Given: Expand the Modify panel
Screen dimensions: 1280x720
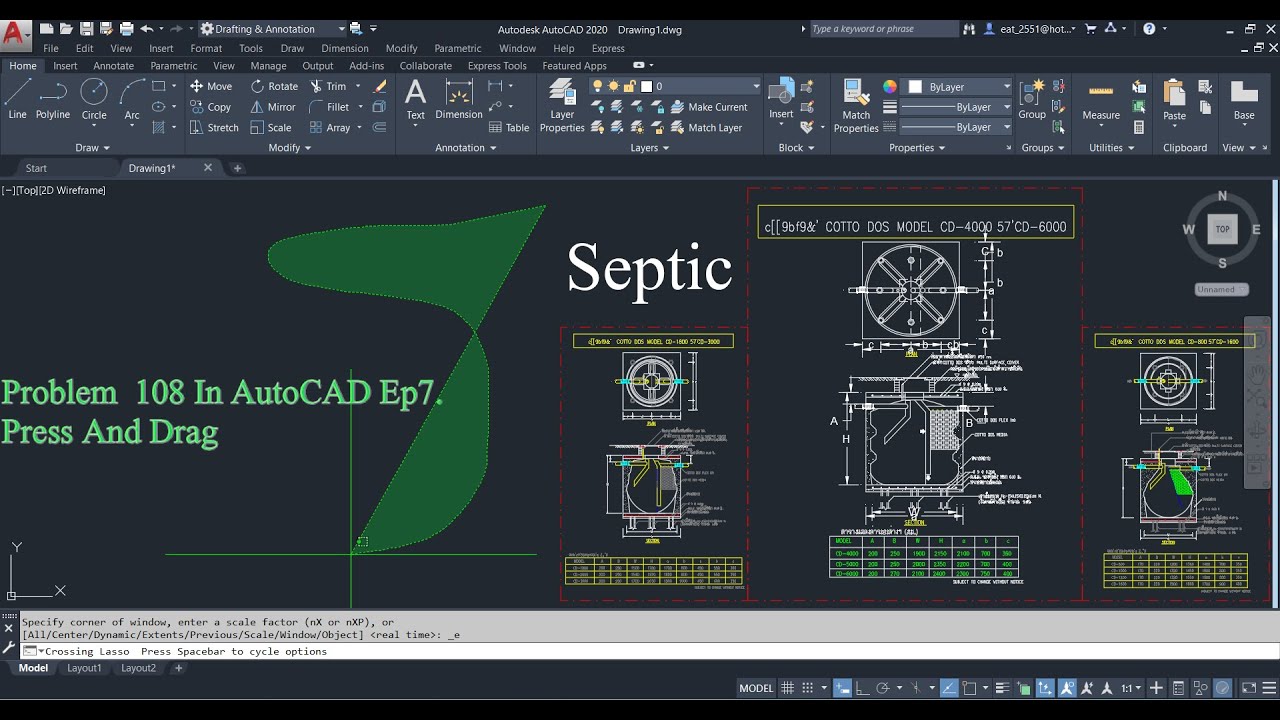Looking at the screenshot, I should 290,148.
